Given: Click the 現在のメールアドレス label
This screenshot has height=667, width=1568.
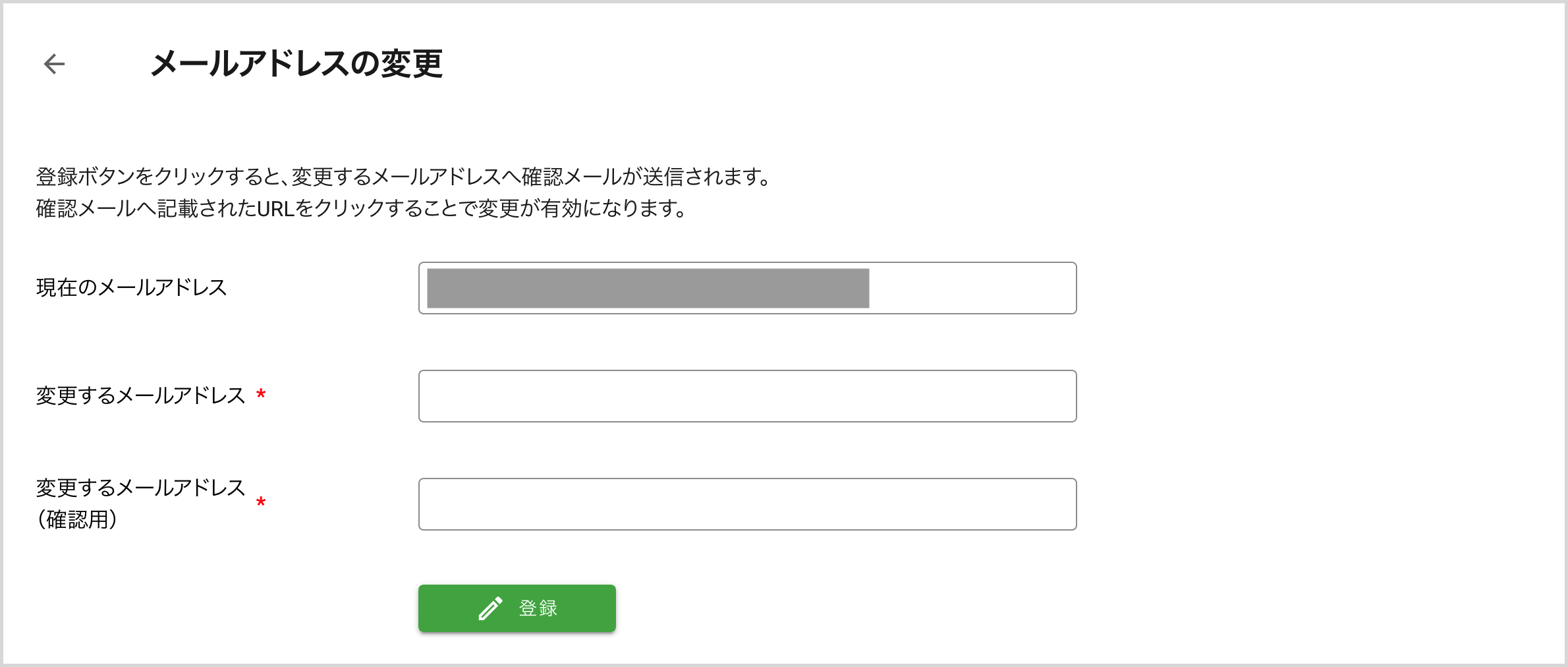Looking at the screenshot, I should (132, 288).
